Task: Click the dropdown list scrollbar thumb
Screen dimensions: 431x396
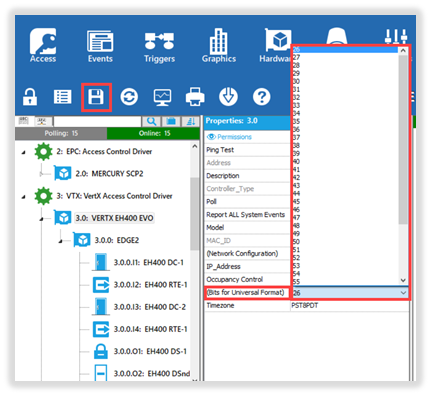Action: (x=403, y=140)
